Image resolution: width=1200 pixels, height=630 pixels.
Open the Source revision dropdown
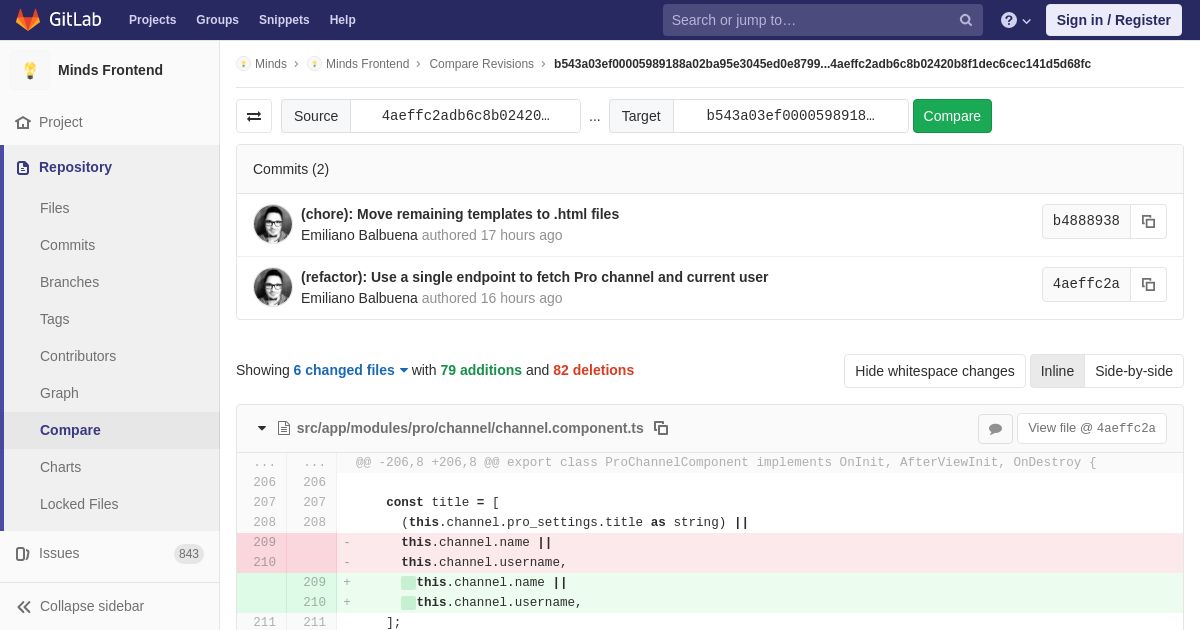[465, 116]
